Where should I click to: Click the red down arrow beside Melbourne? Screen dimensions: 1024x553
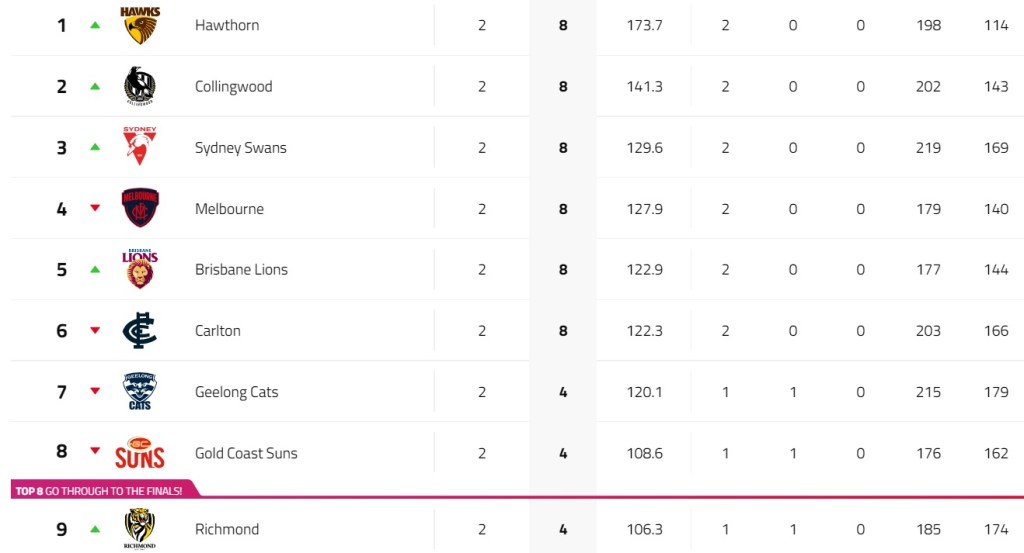[95, 208]
